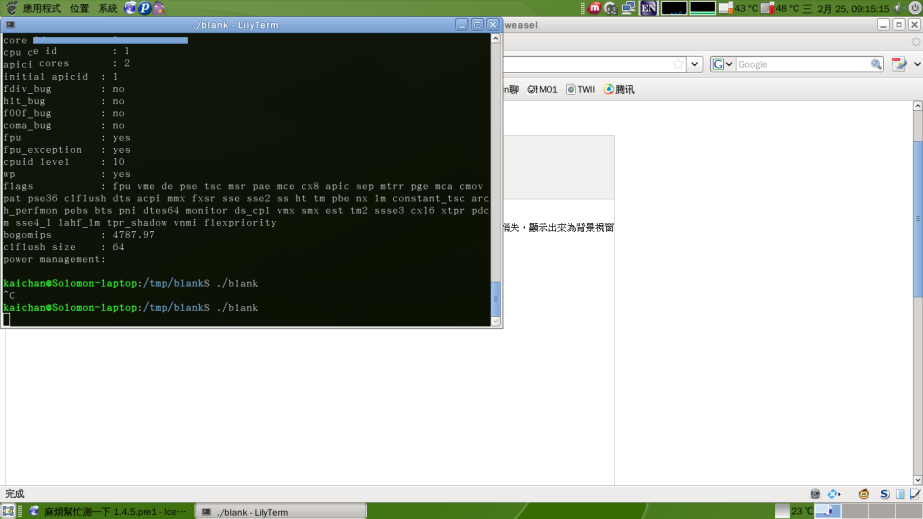Open the network connection tray icon
The image size is (923, 519).
[x=628, y=8]
